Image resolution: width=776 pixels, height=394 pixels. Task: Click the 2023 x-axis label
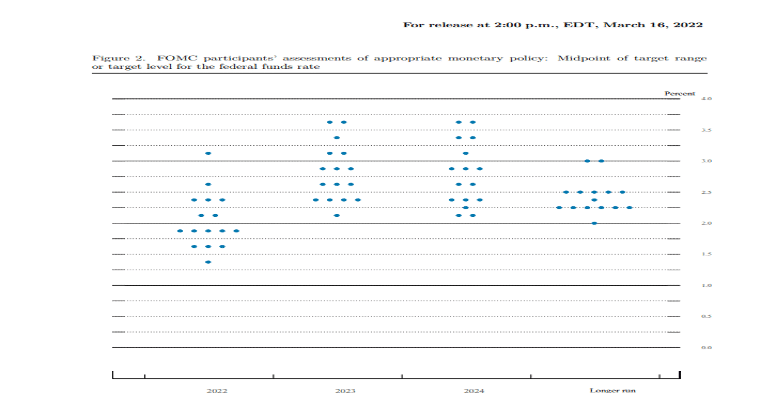[345, 391]
